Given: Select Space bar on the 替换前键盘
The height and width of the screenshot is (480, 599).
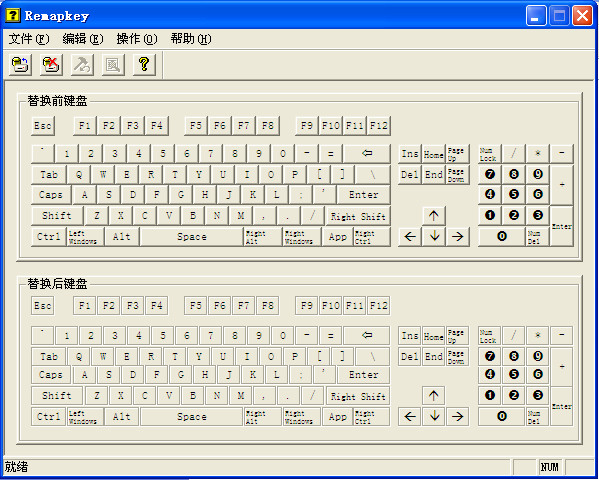Looking at the screenshot, I should pyautogui.click(x=192, y=237).
